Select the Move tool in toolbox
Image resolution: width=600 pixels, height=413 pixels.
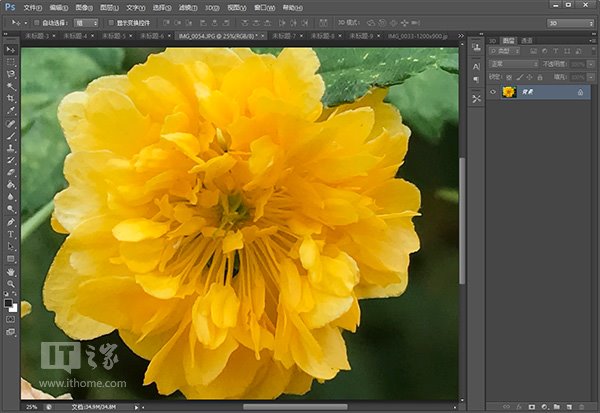click(x=10, y=48)
